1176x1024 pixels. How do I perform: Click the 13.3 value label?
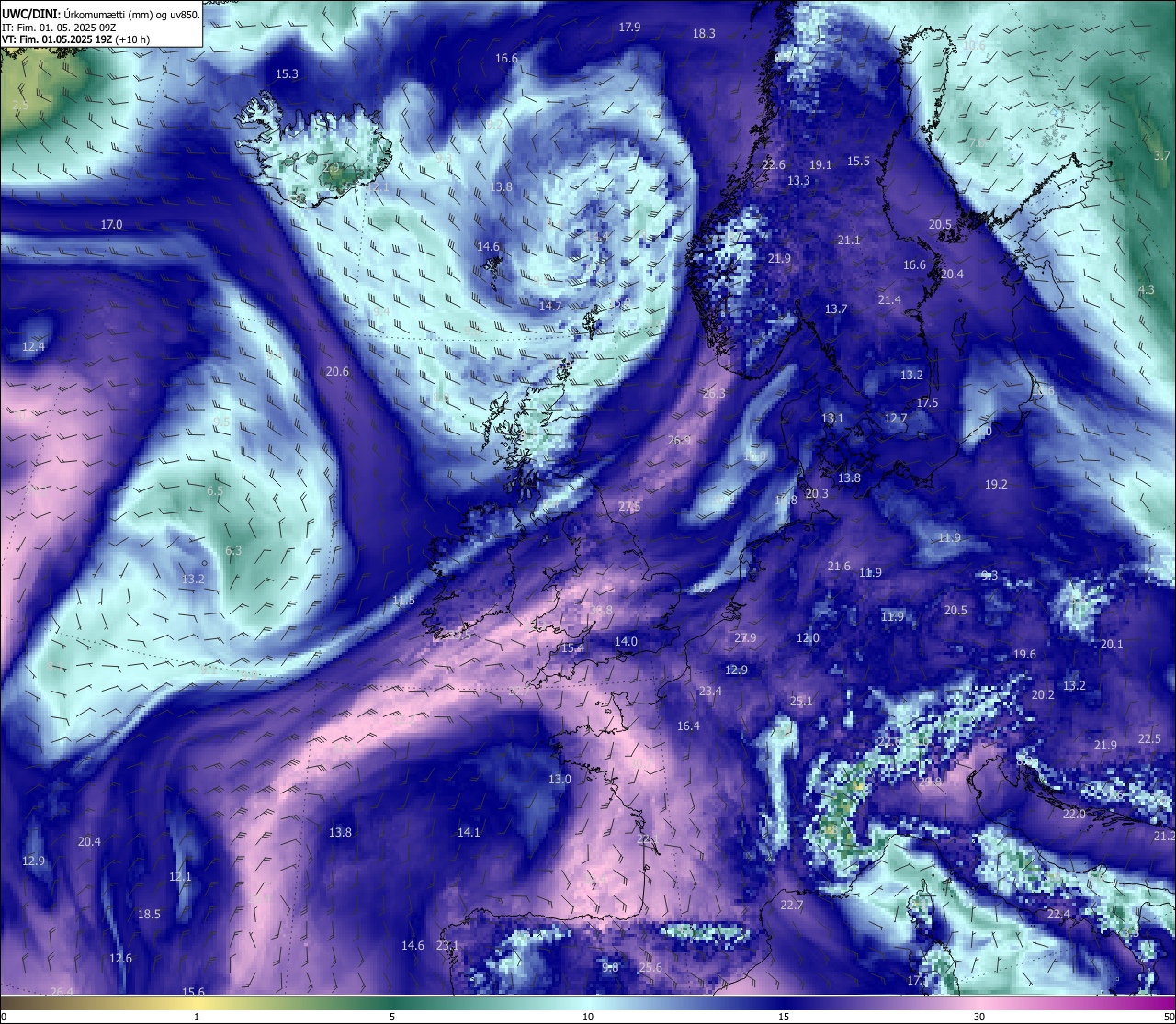pyautogui.click(x=798, y=181)
